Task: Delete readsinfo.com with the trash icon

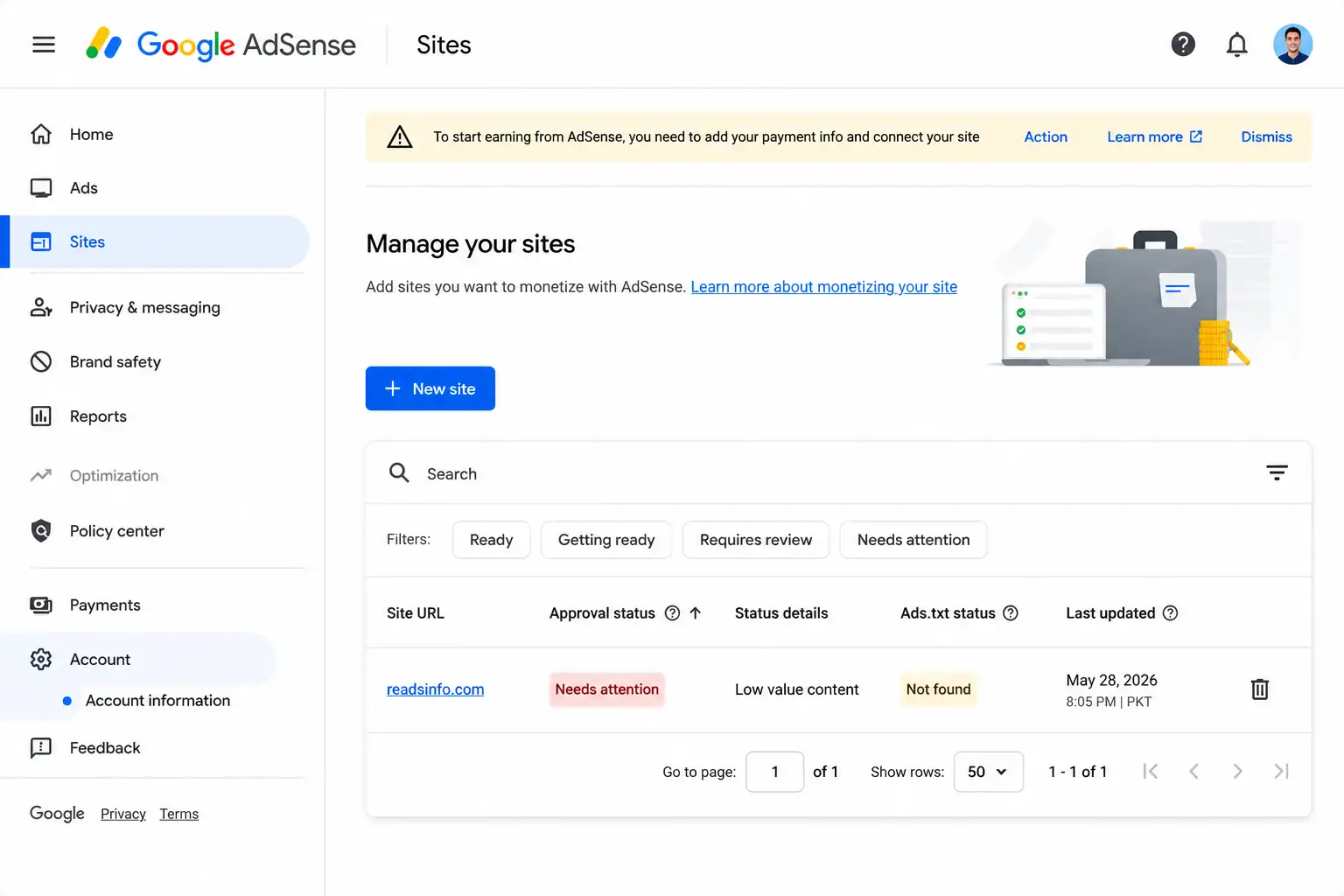Action: (x=1260, y=689)
